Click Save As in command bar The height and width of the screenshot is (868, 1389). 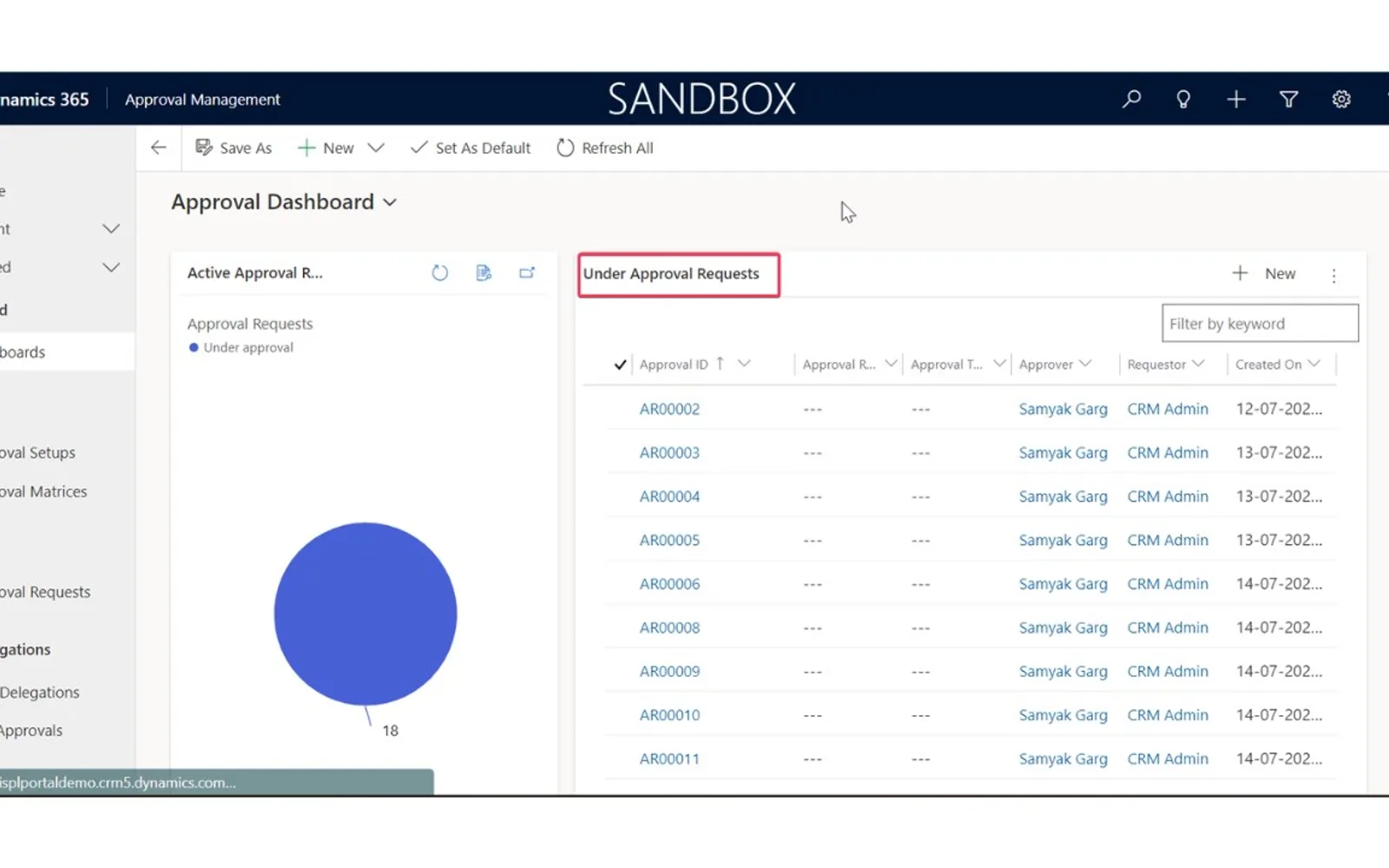click(234, 148)
